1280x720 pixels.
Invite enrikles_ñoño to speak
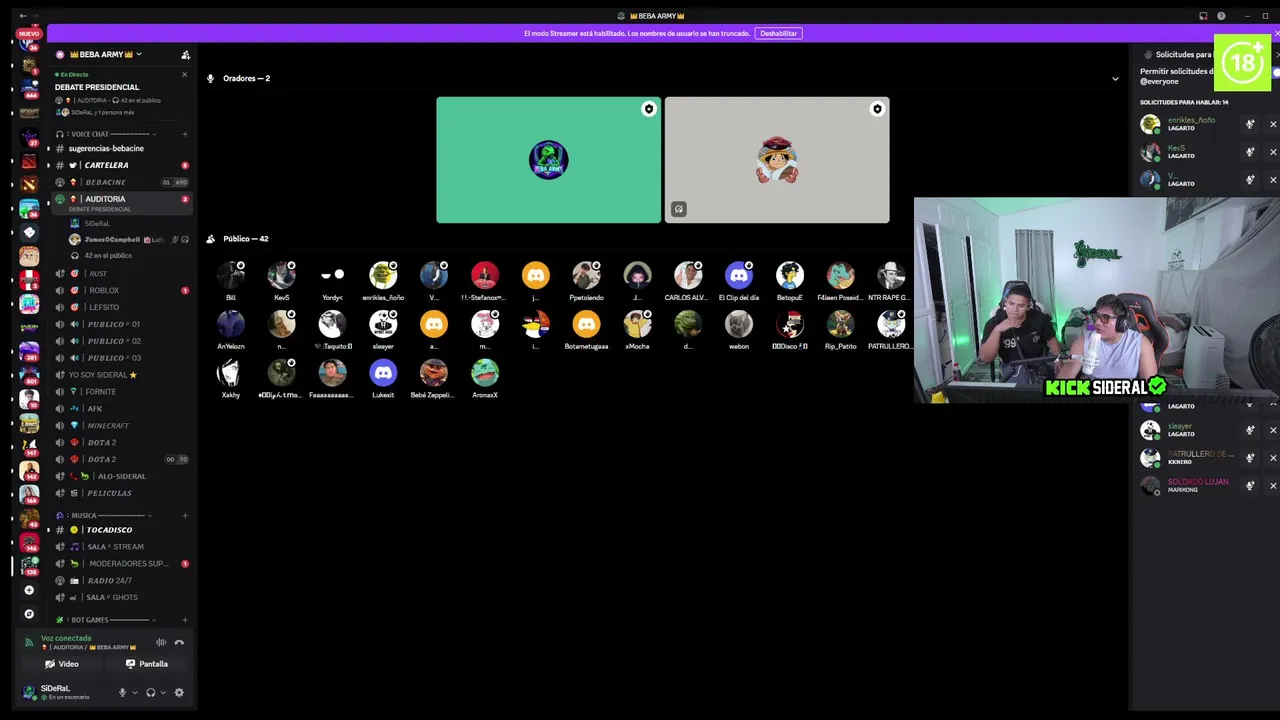point(1250,124)
